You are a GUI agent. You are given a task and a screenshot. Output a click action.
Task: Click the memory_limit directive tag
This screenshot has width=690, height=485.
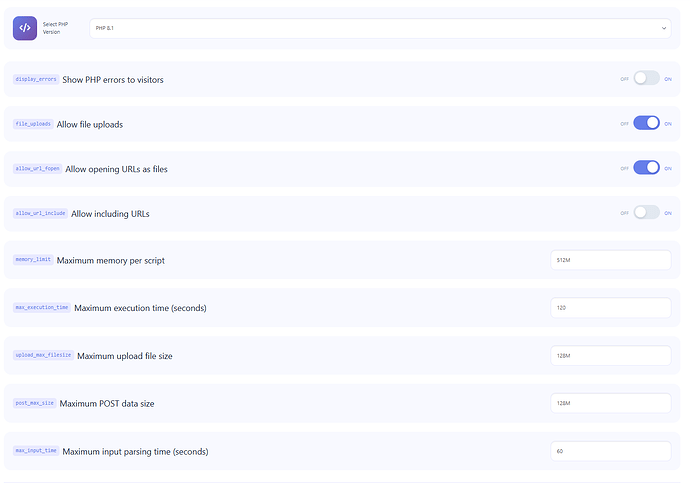pos(33,259)
